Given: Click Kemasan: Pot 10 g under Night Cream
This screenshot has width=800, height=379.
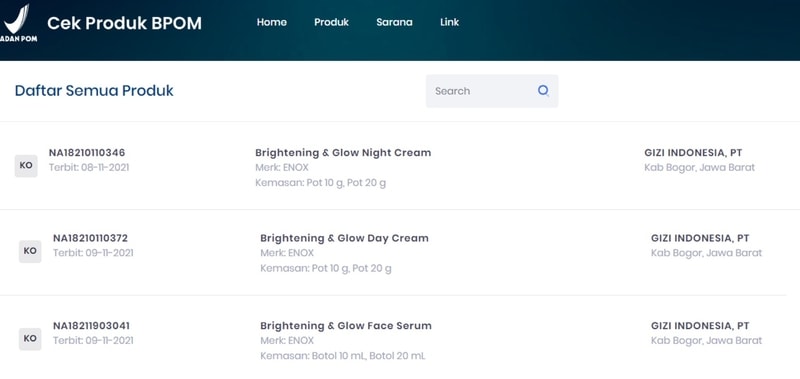Looking at the screenshot, I should coord(320,183).
